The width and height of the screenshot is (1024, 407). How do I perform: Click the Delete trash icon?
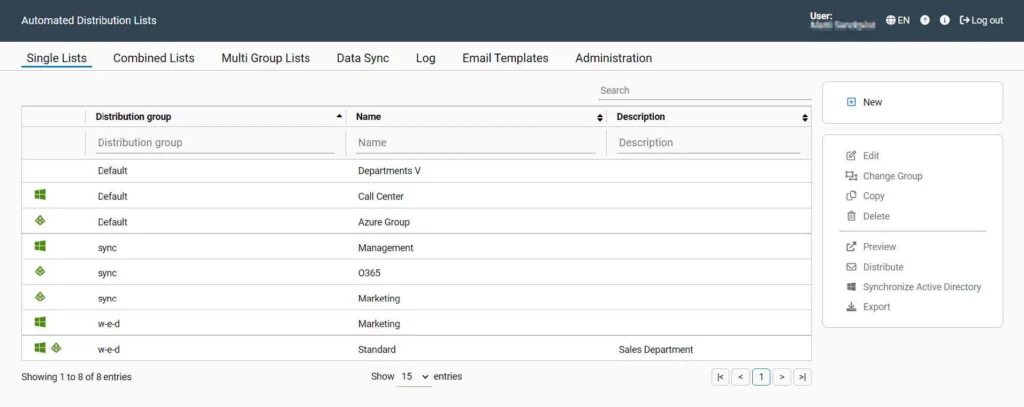point(851,216)
